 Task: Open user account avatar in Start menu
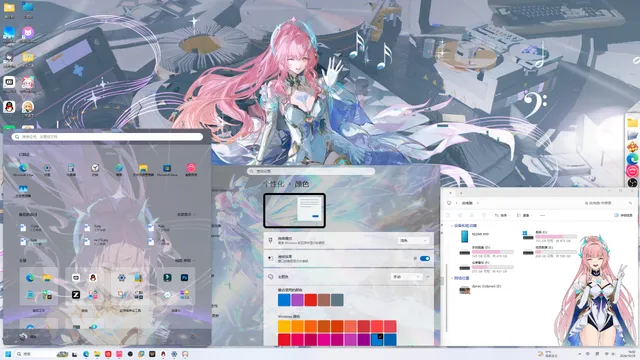click(x=23, y=336)
